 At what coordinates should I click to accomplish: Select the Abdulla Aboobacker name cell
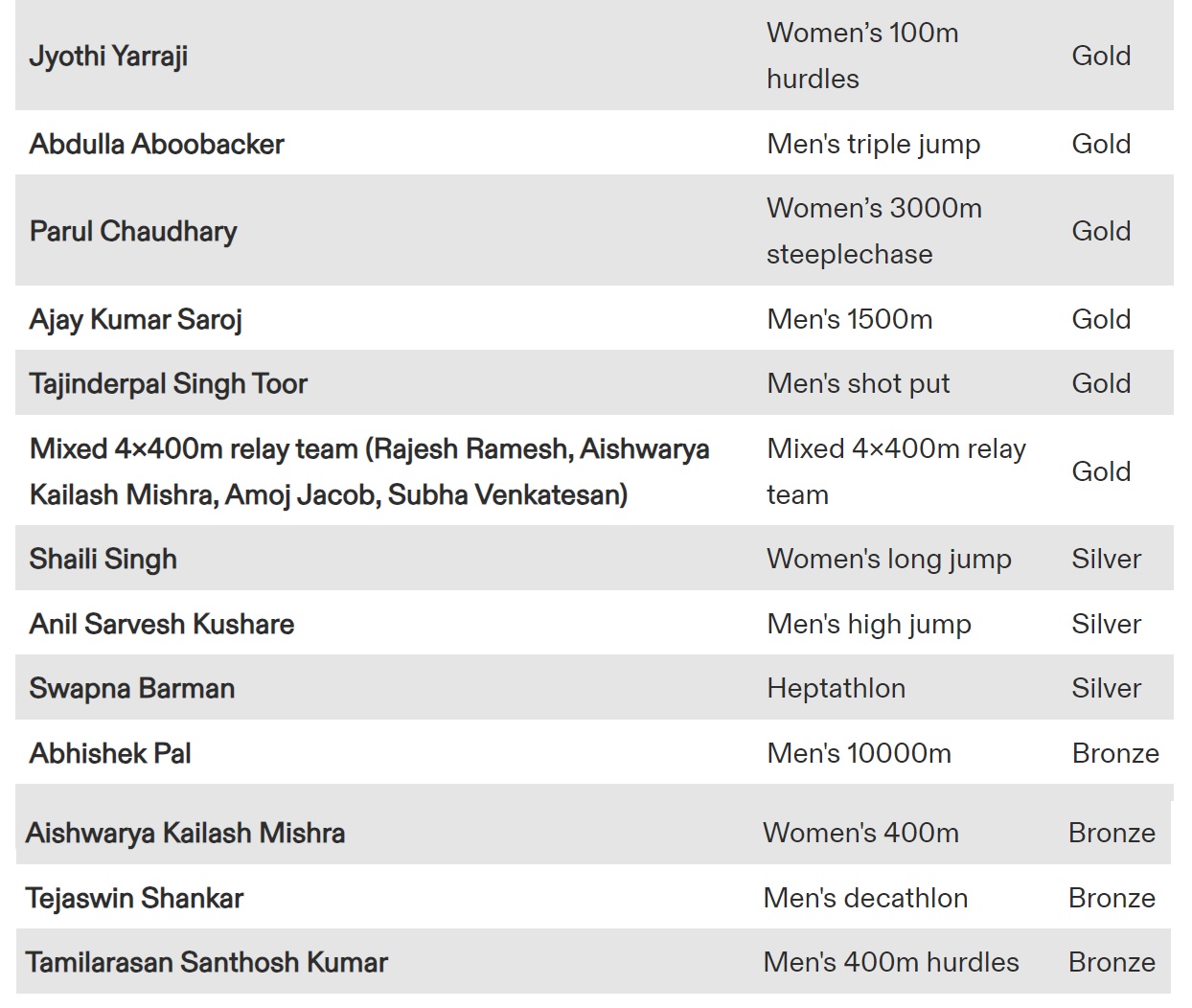(156, 144)
